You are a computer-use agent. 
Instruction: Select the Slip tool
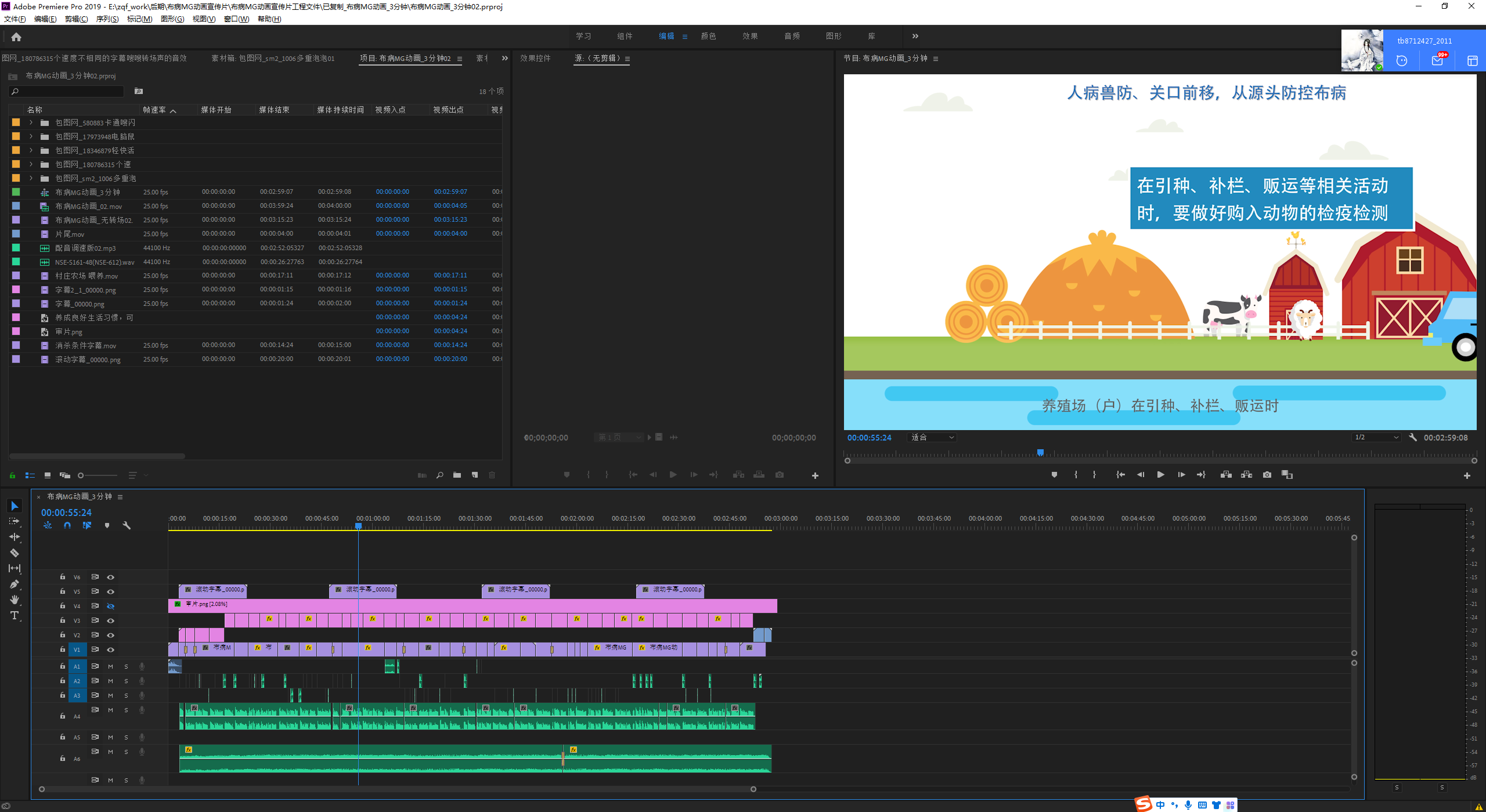tap(15, 568)
